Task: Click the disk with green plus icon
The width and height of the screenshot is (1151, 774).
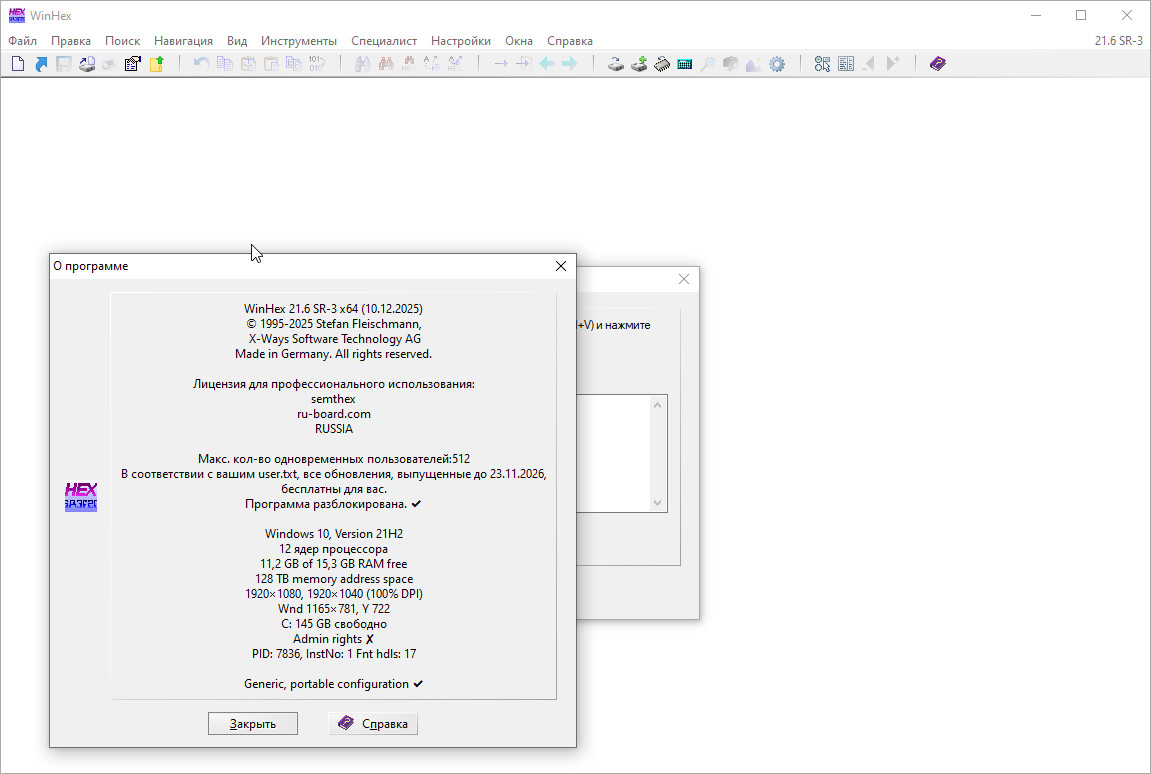Action: 639,64
